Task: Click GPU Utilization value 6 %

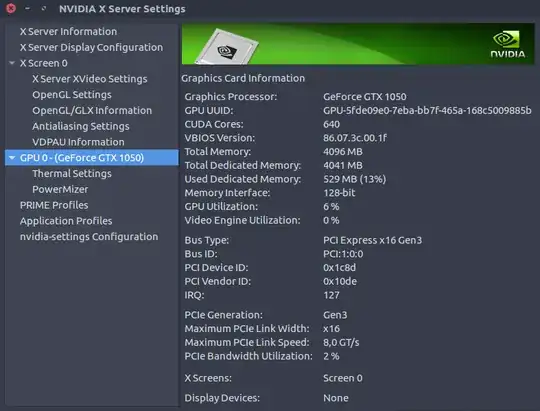Action: 331,207
